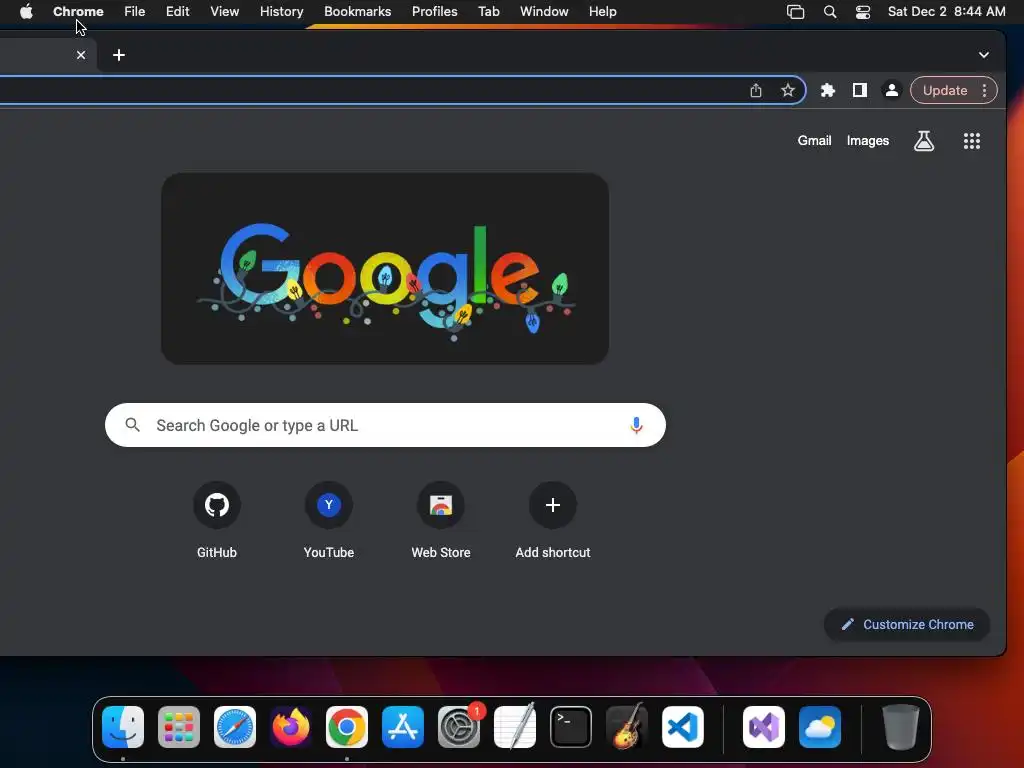Bookmark this tab with star icon
This screenshot has width=1024, height=768.
[788, 90]
